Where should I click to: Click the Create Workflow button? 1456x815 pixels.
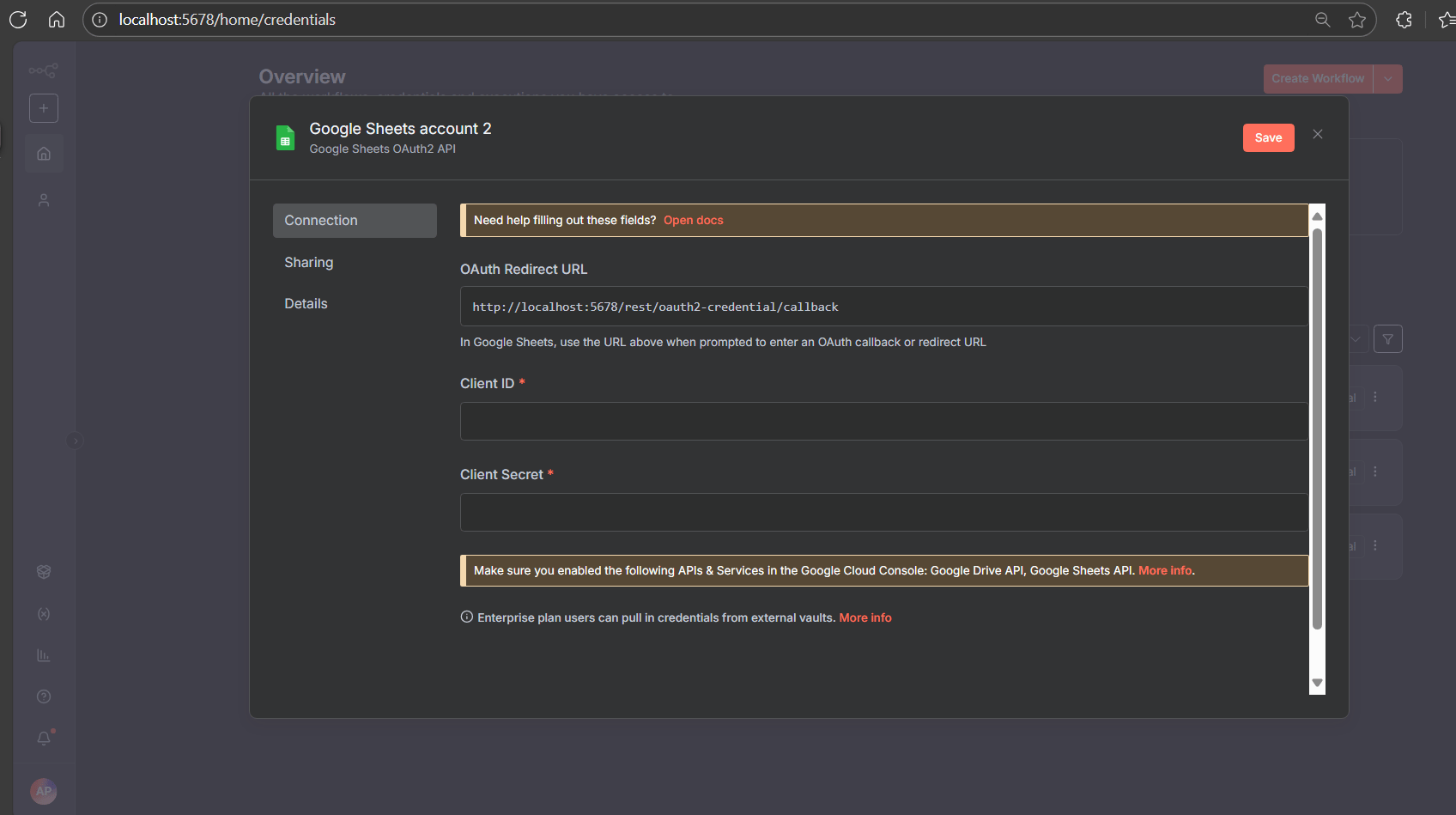point(1318,79)
